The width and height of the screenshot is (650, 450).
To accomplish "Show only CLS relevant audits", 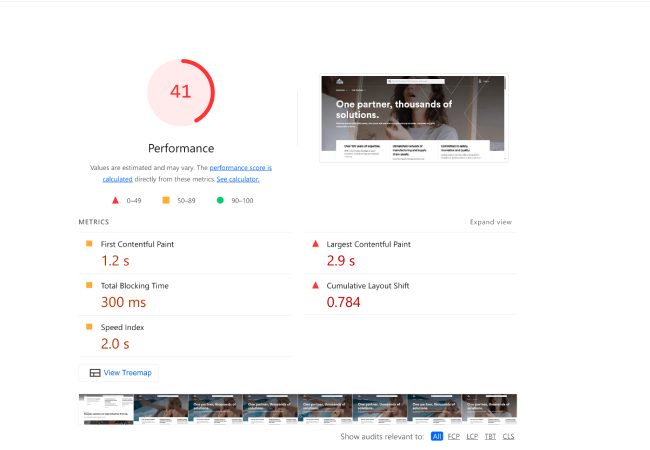I will [x=508, y=437].
